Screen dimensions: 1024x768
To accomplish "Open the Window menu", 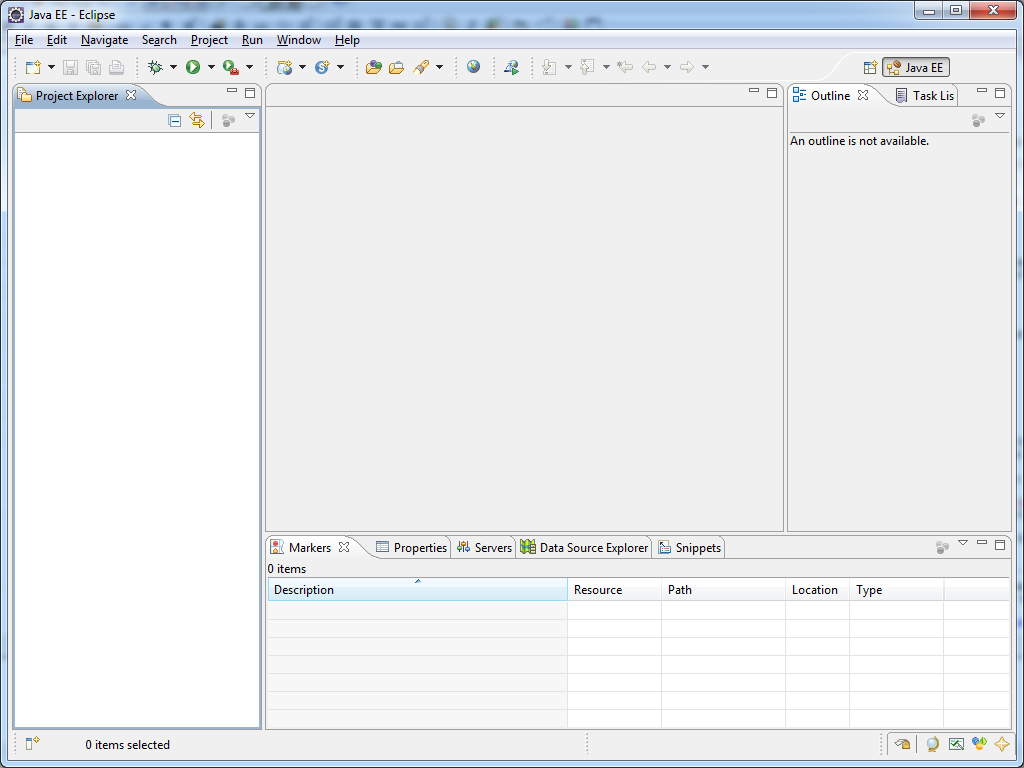I will tap(298, 40).
